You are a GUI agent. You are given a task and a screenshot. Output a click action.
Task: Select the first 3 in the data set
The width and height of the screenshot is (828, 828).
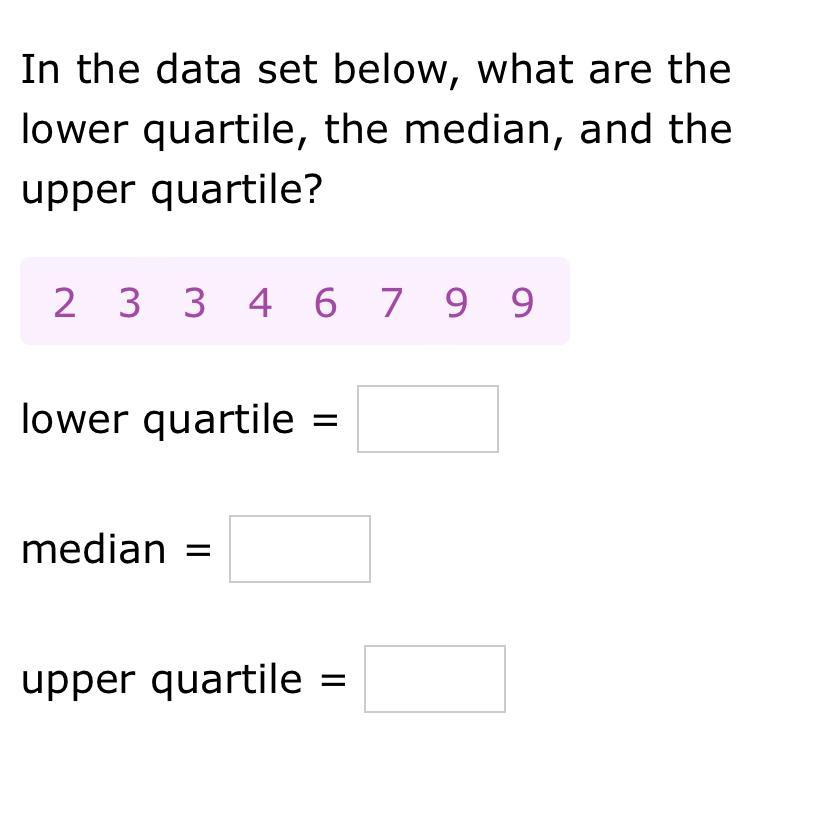pyautogui.click(x=129, y=303)
